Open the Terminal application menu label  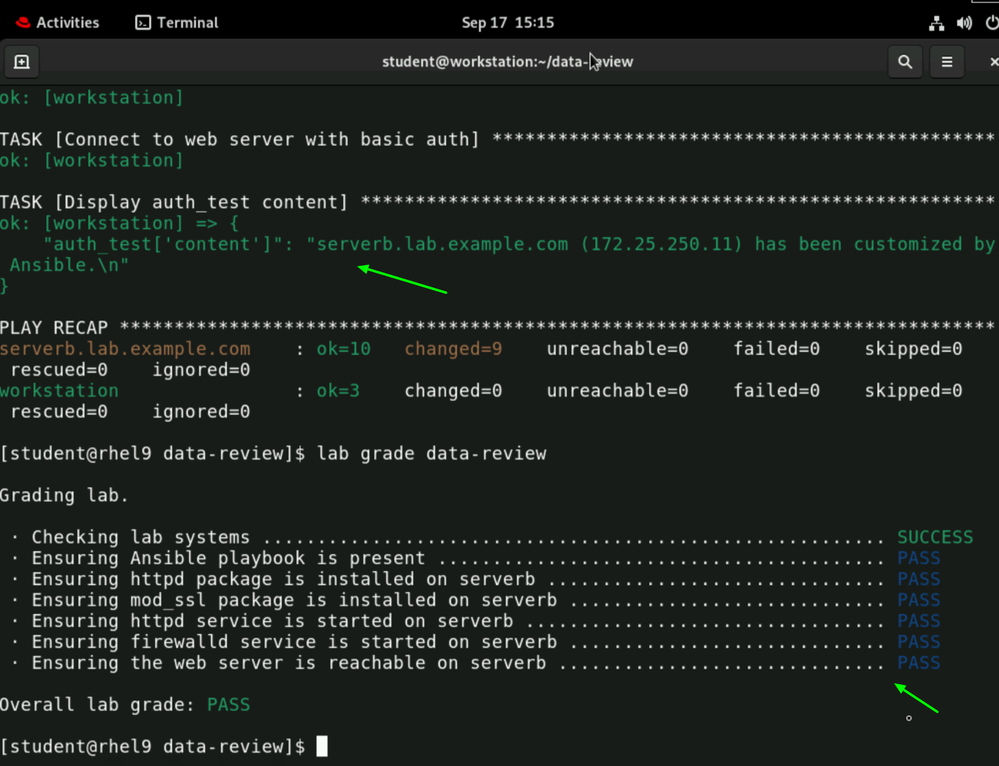[187, 22]
